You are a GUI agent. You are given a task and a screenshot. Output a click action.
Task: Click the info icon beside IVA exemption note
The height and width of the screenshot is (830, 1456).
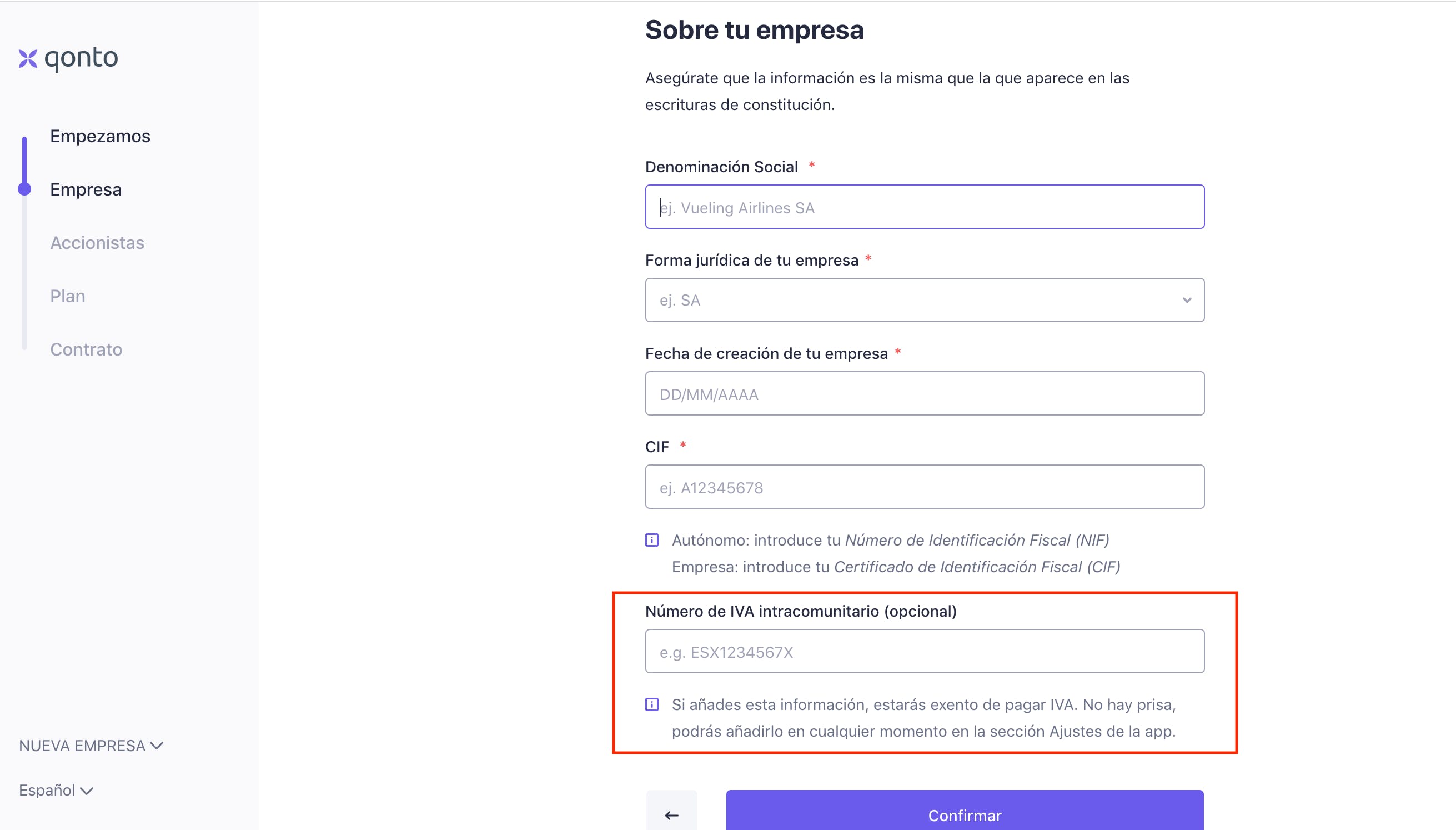pos(652,704)
